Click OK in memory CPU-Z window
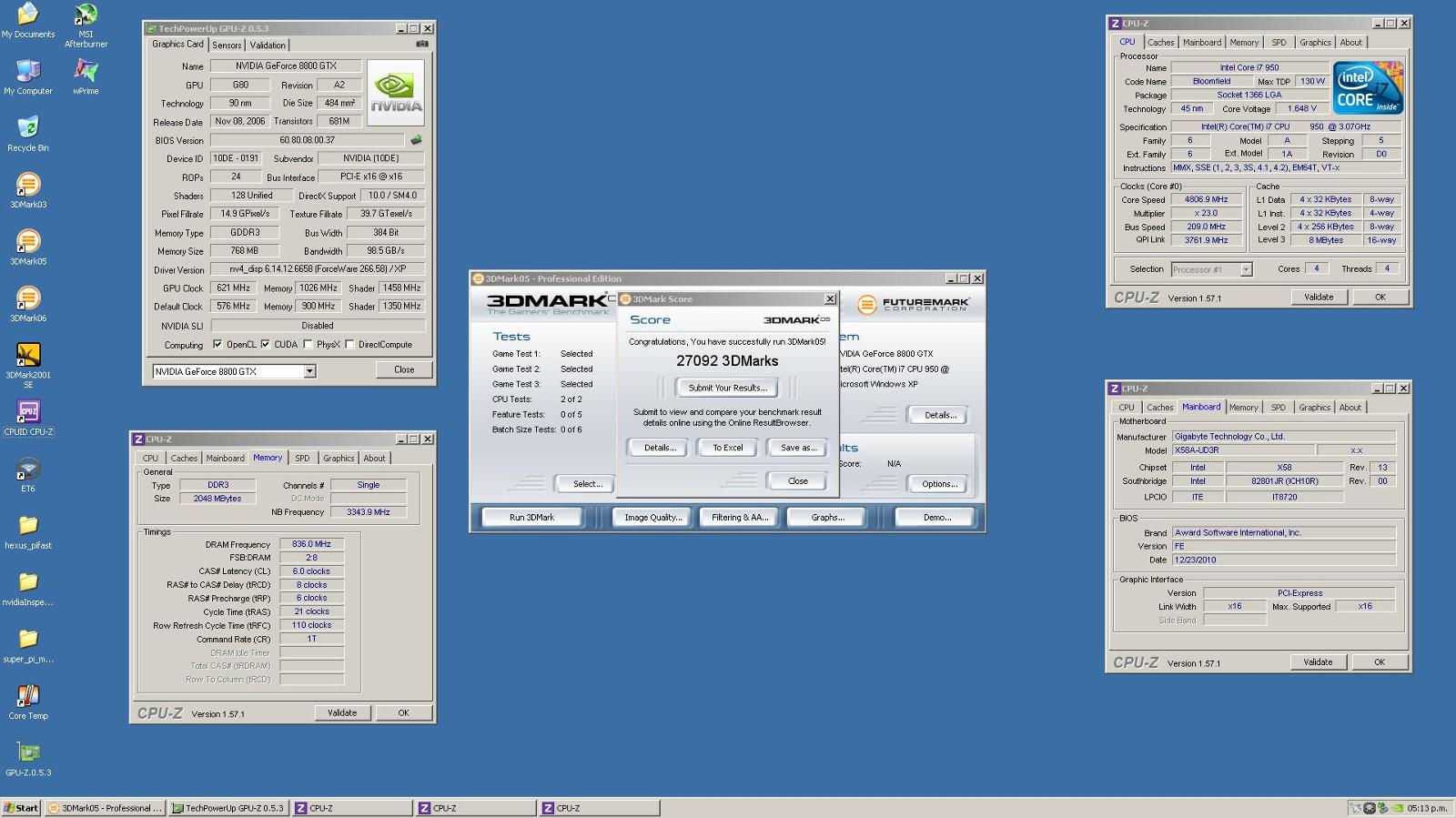 click(403, 712)
